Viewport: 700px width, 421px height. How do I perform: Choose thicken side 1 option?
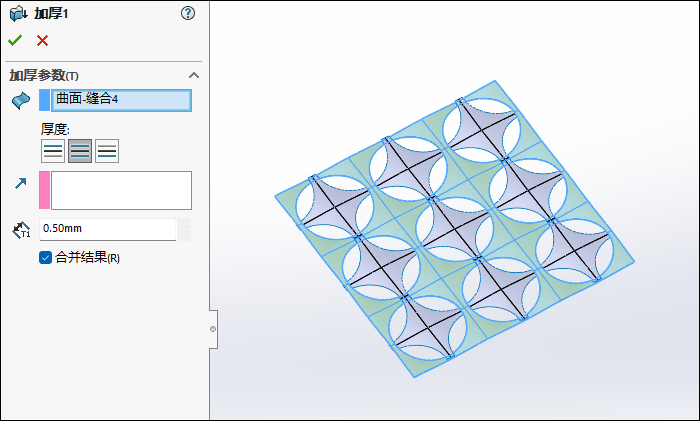(x=53, y=151)
